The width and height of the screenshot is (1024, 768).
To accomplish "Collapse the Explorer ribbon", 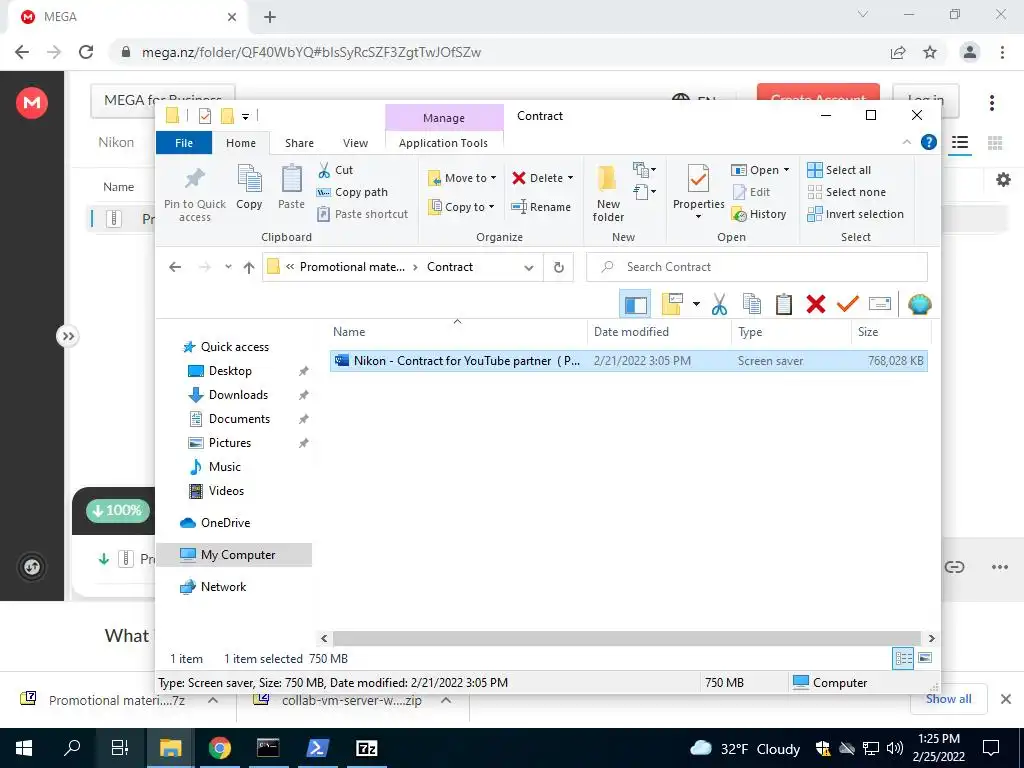I will click(x=906, y=142).
